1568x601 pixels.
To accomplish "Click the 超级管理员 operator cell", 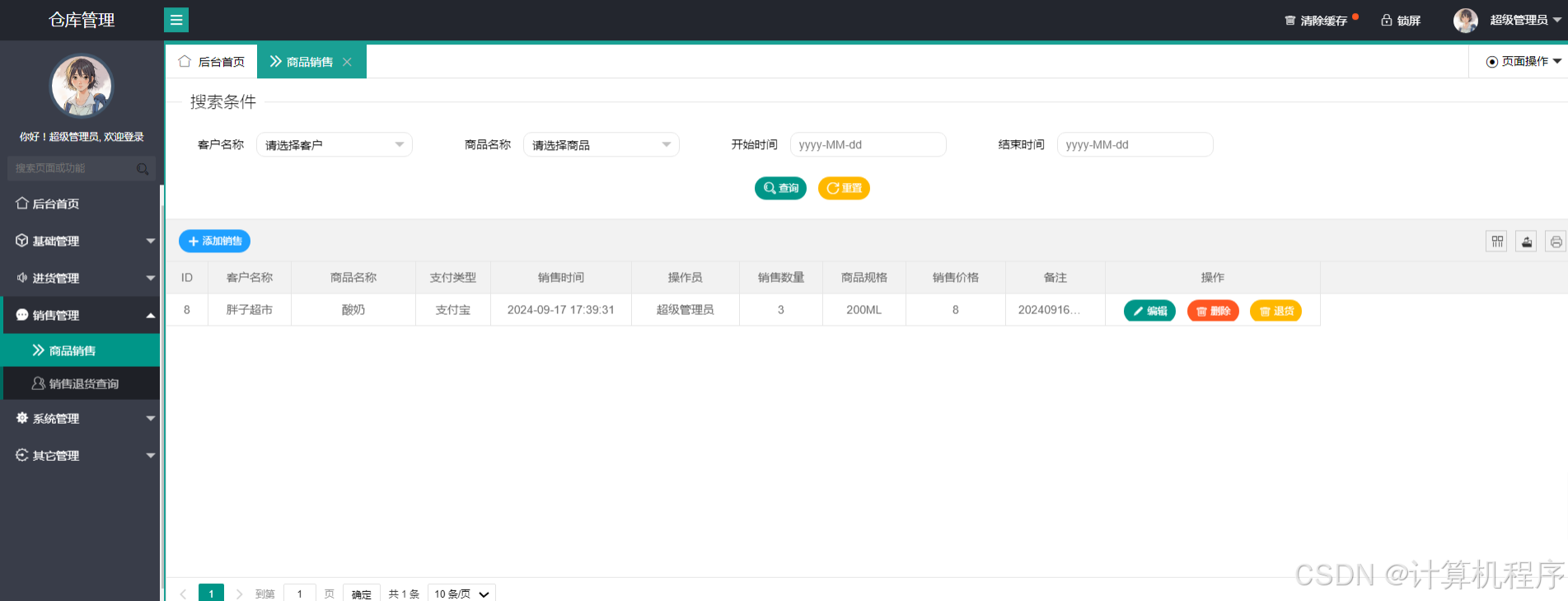I will click(686, 310).
